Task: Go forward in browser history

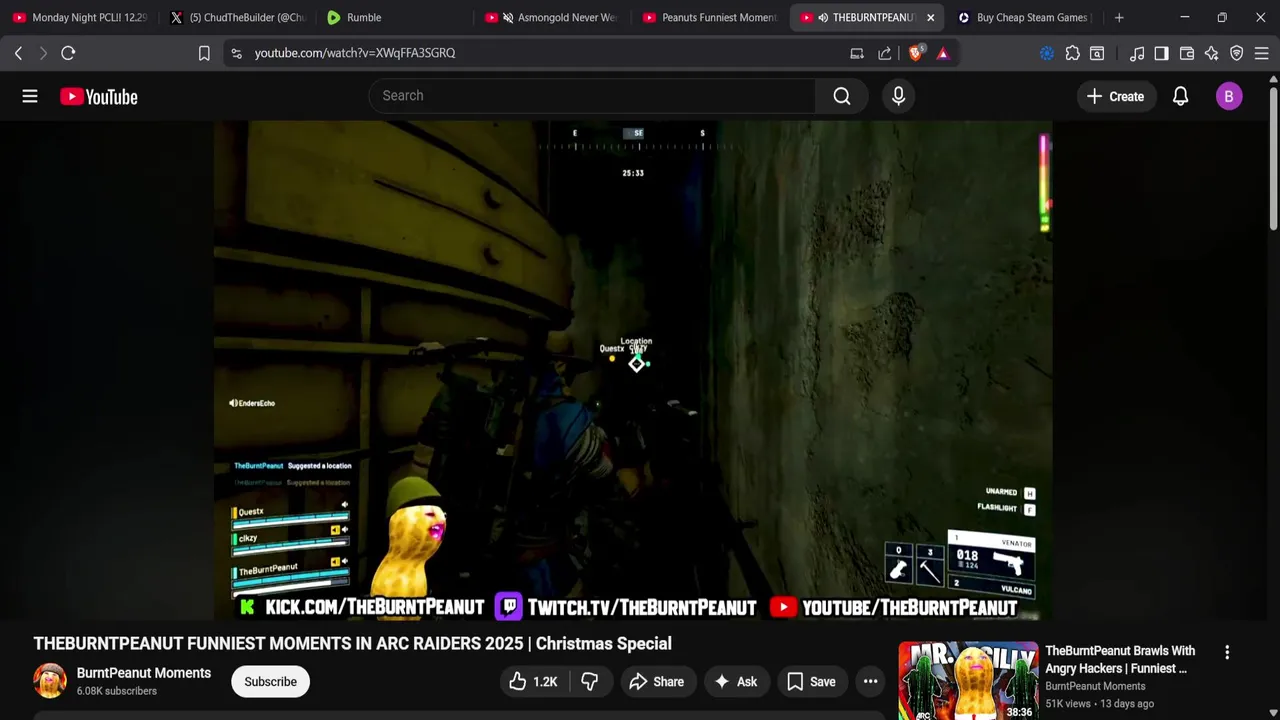Action: point(42,53)
